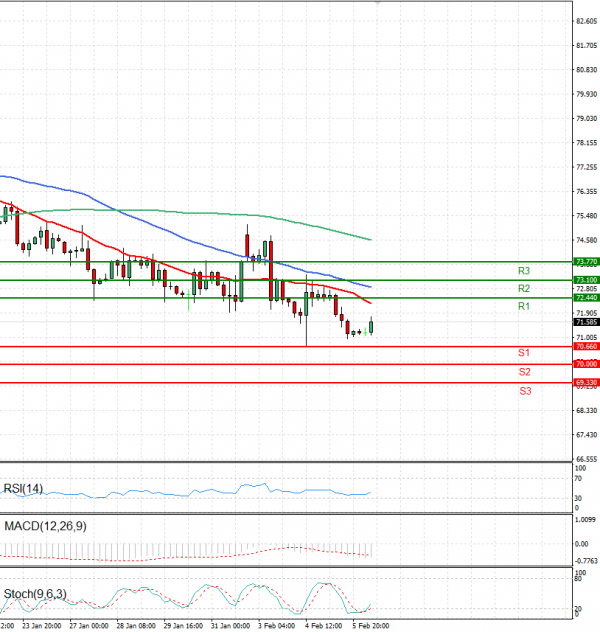Select the Stoch(9,6,3) indicator label
The height and width of the screenshot is (632, 600).
tap(35, 594)
